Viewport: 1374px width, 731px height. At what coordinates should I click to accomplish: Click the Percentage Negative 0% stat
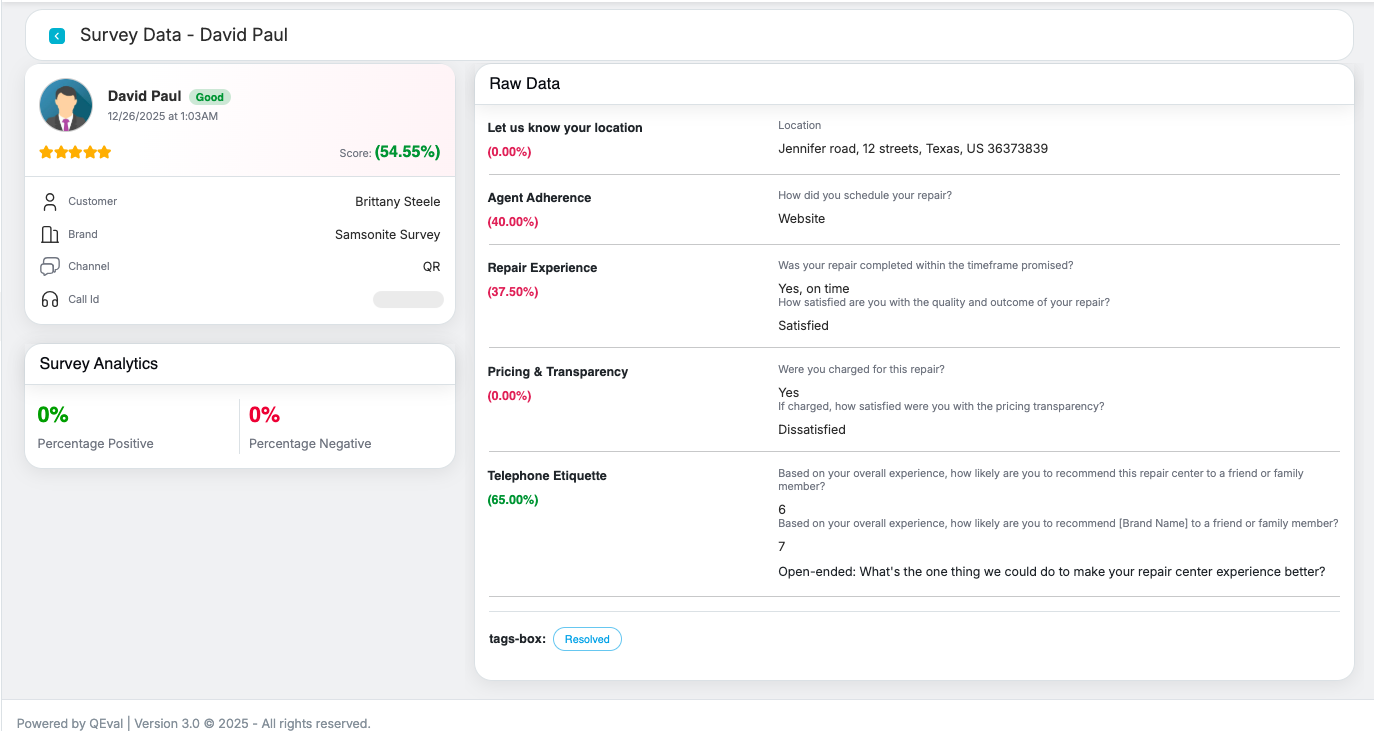point(264,414)
